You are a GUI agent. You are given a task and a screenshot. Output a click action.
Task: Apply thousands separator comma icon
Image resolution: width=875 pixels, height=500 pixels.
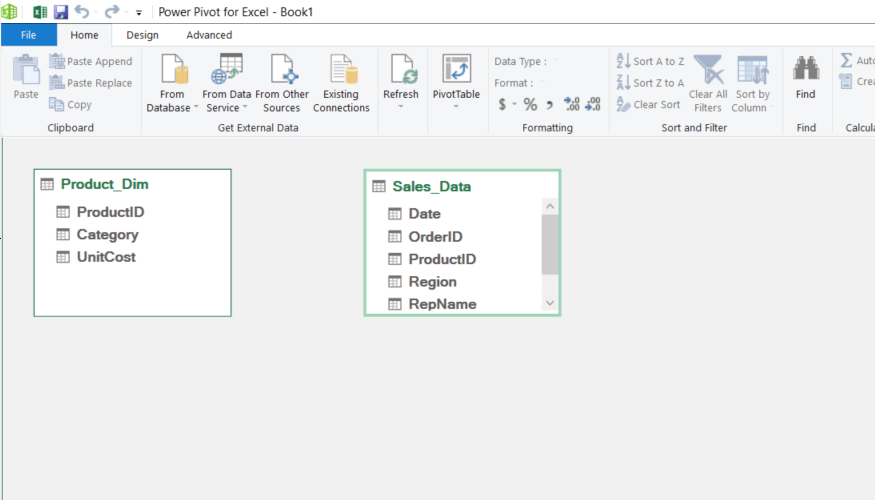pyautogui.click(x=550, y=104)
